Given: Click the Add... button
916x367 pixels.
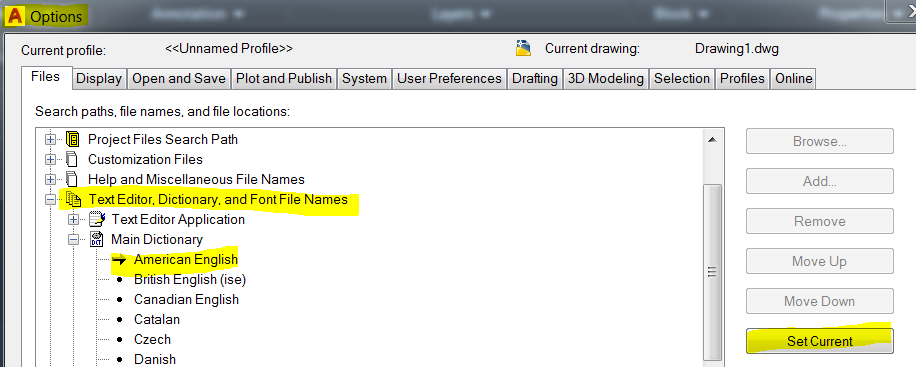Looking at the screenshot, I should (820, 181).
